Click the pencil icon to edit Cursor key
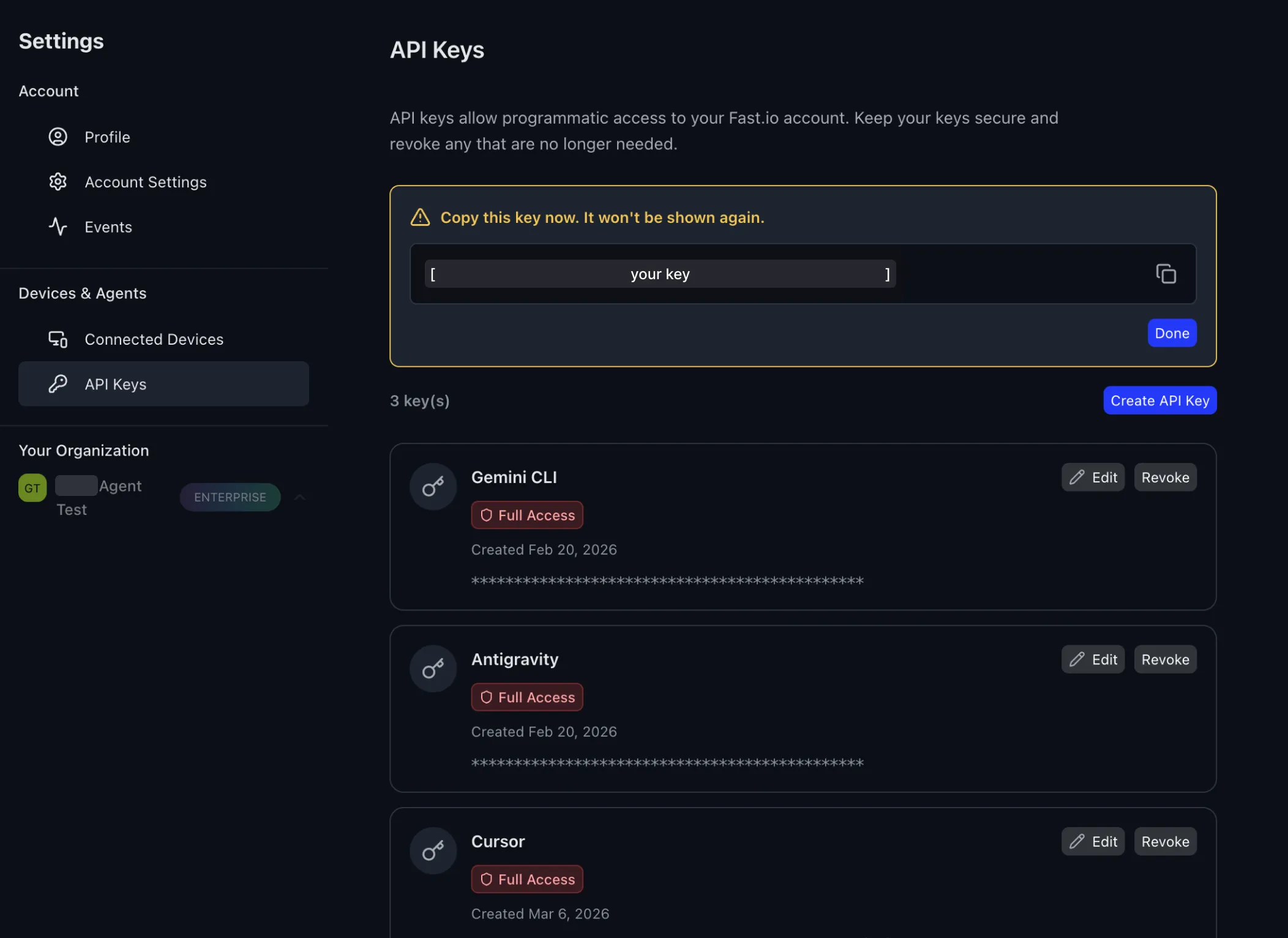The width and height of the screenshot is (1288, 938). click(1079, 841)
